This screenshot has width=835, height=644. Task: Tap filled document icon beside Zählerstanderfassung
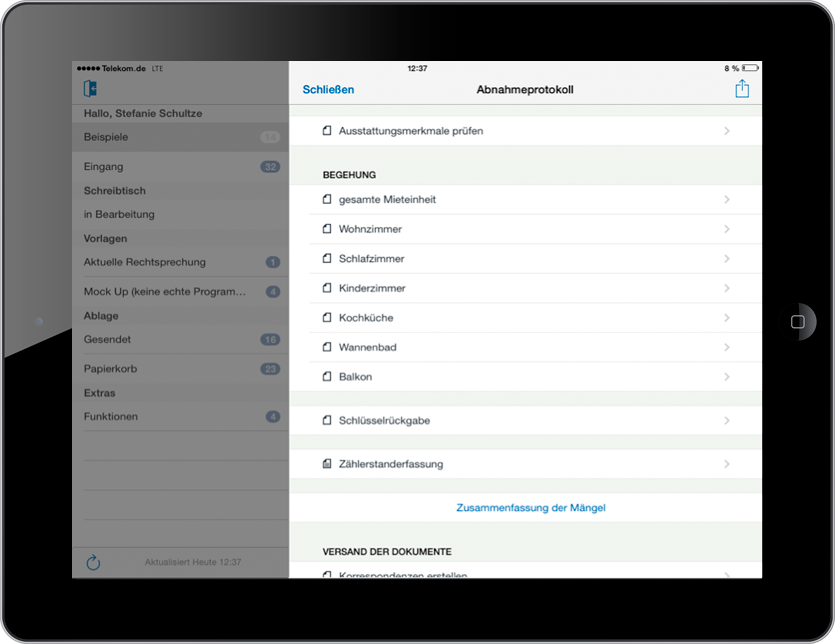tap(327, 464)
